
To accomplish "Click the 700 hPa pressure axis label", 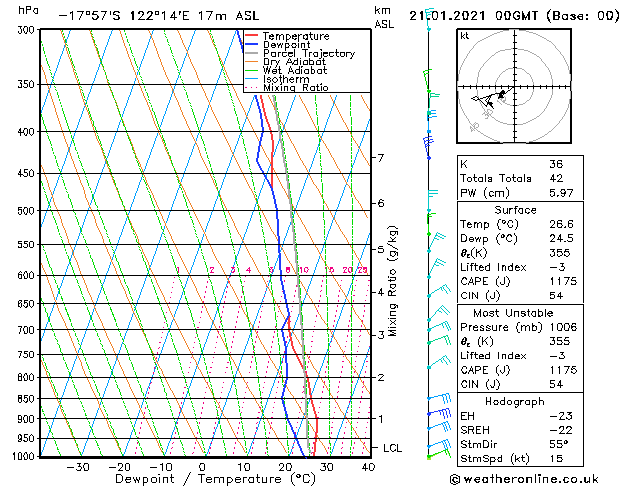I will click(x=28, y=330).
